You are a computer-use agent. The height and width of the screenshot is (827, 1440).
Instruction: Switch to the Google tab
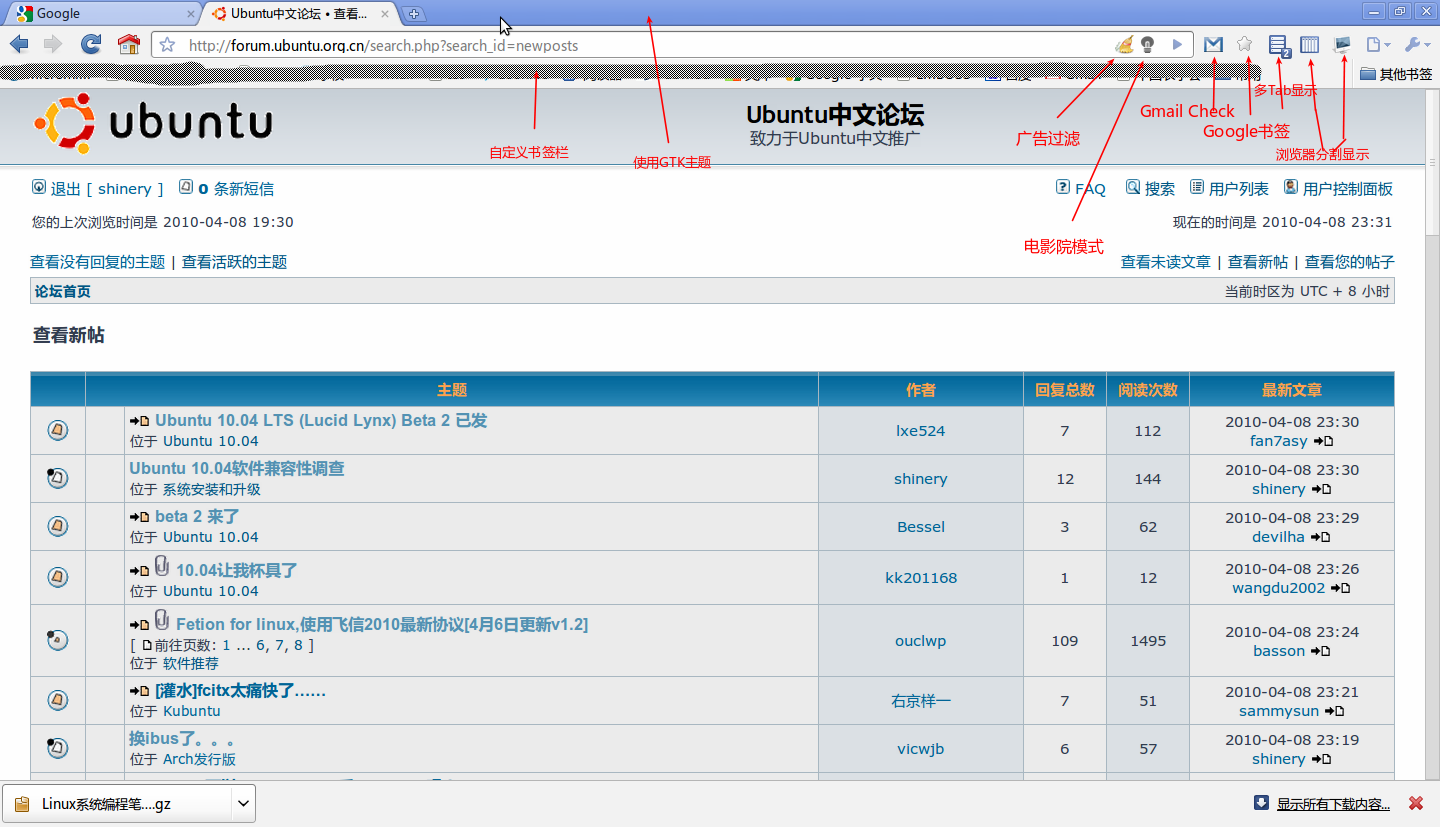point(102,14)
